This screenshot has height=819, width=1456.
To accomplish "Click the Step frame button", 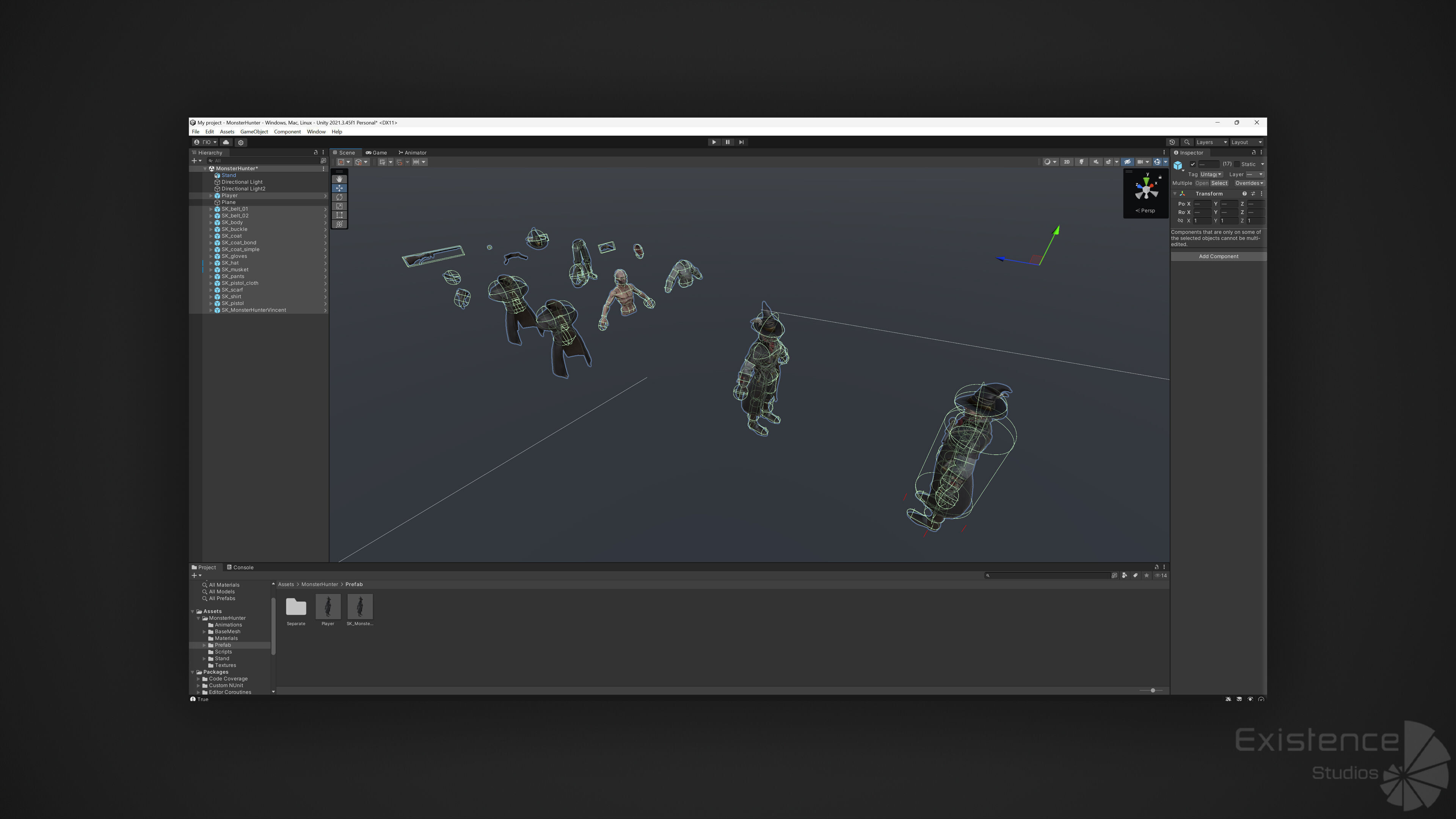I will 741,143.
